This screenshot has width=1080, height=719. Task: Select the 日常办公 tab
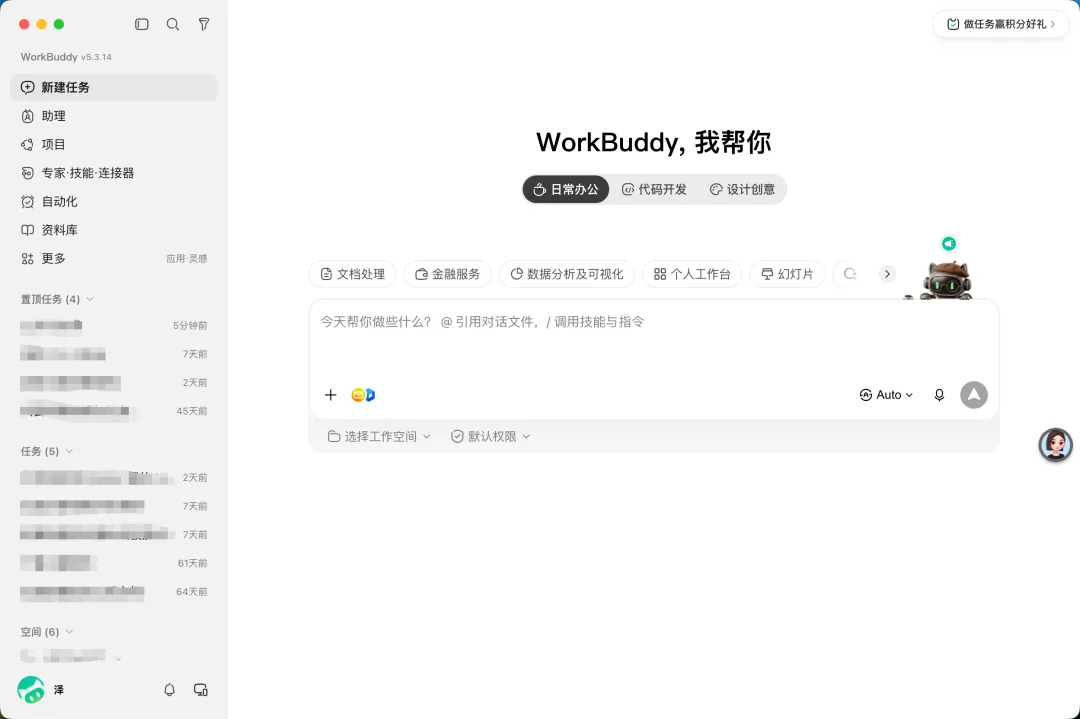point(565,189)
